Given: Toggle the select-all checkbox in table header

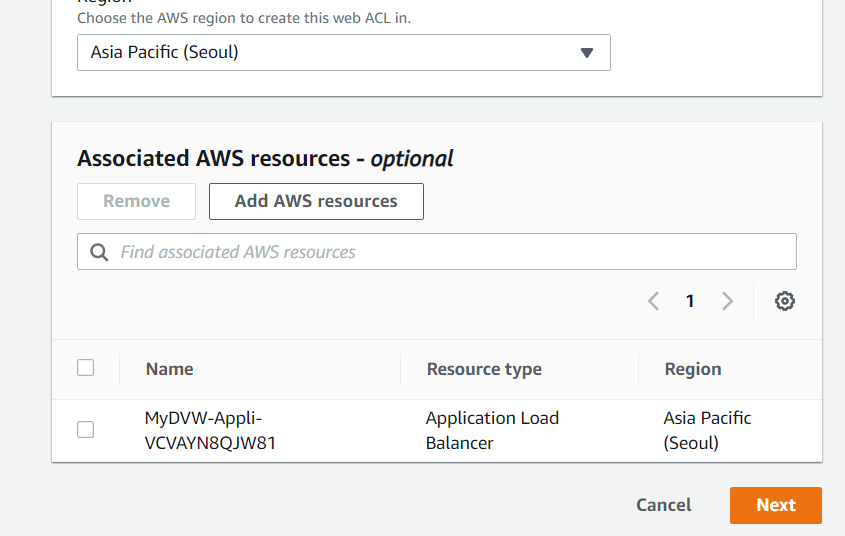Looking at the screenshot, I should (86, 368).
